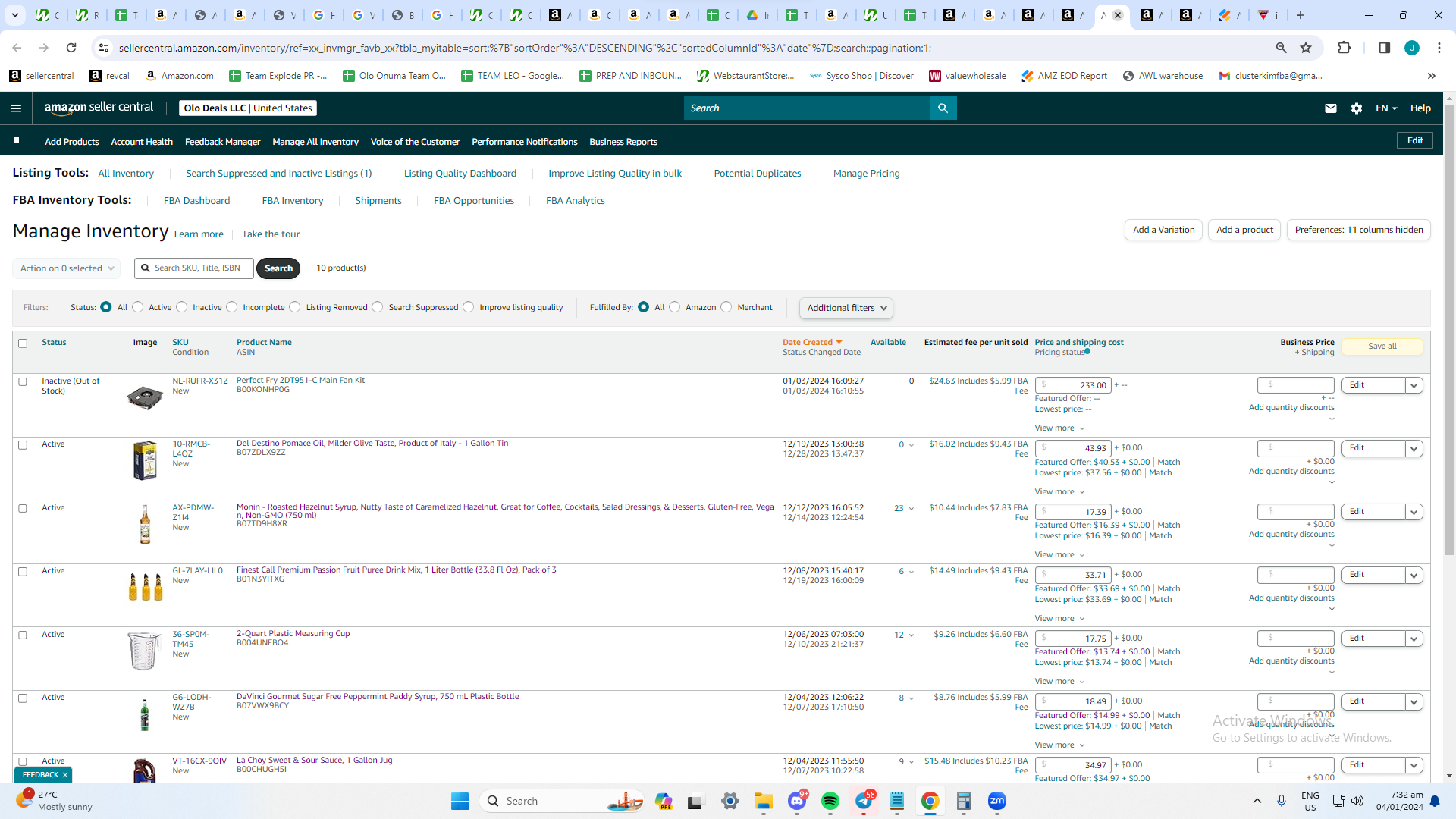Screen dimensions: 1456x819
Task: Open Voice of the Customer
Action: coord(415,142)
